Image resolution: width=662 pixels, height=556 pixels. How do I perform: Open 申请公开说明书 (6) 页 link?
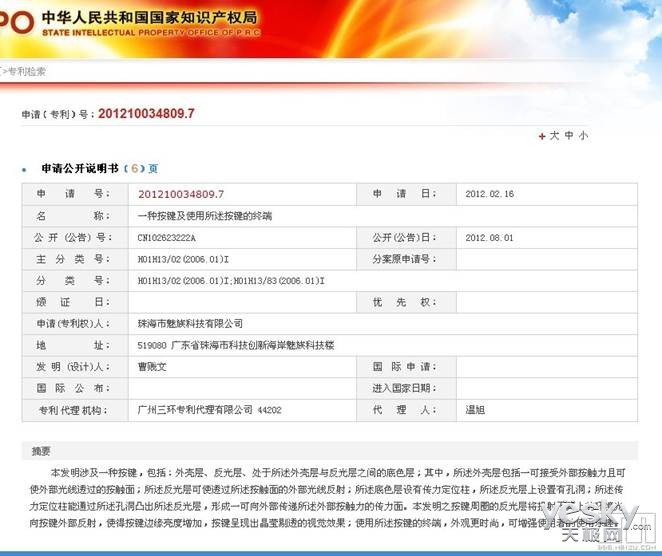[100, 168]
